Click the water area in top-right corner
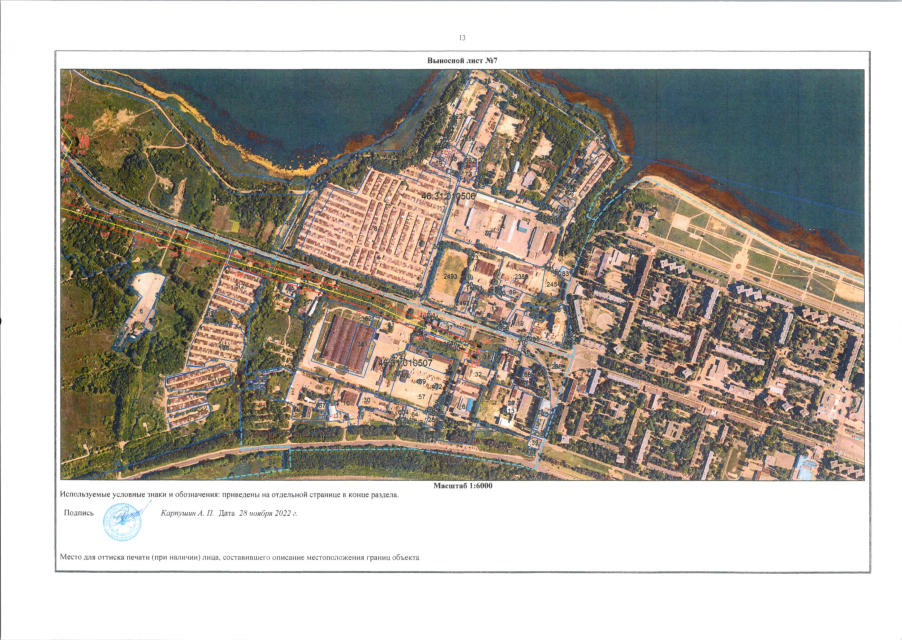902x640 pixels. (760, 110)
